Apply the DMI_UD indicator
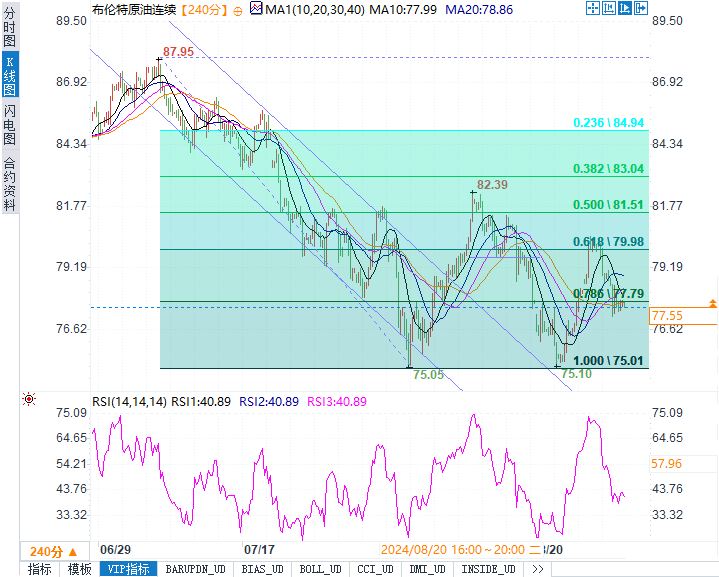 pyautogui.click(x=427, y=569)
